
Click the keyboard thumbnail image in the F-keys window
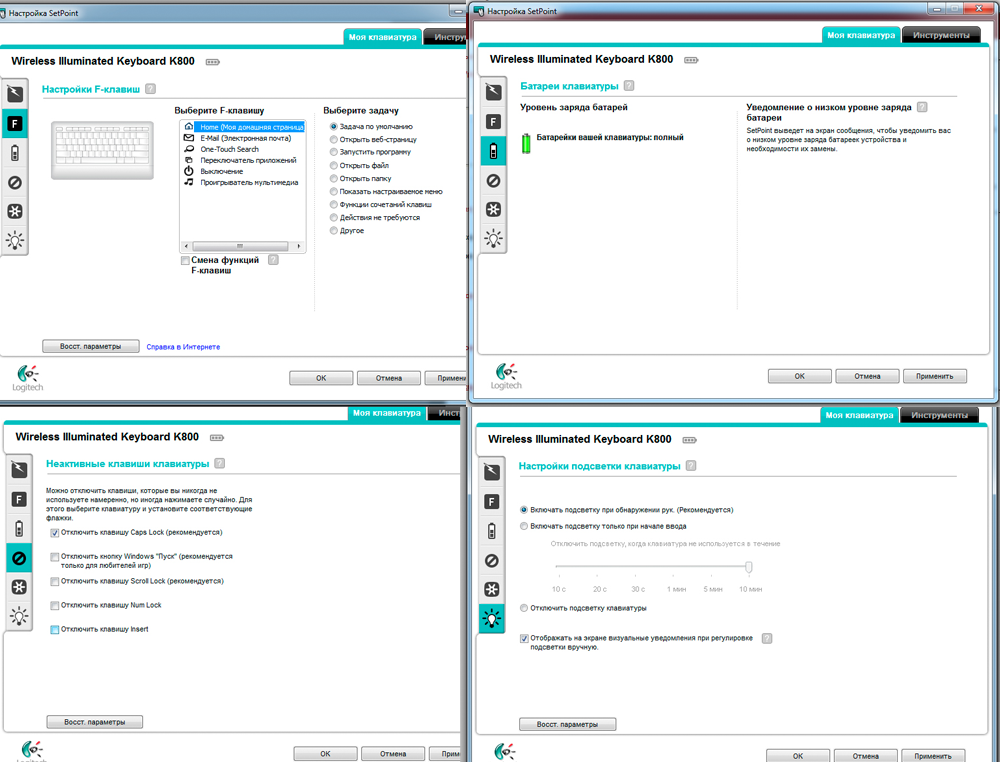pos(103,150)
